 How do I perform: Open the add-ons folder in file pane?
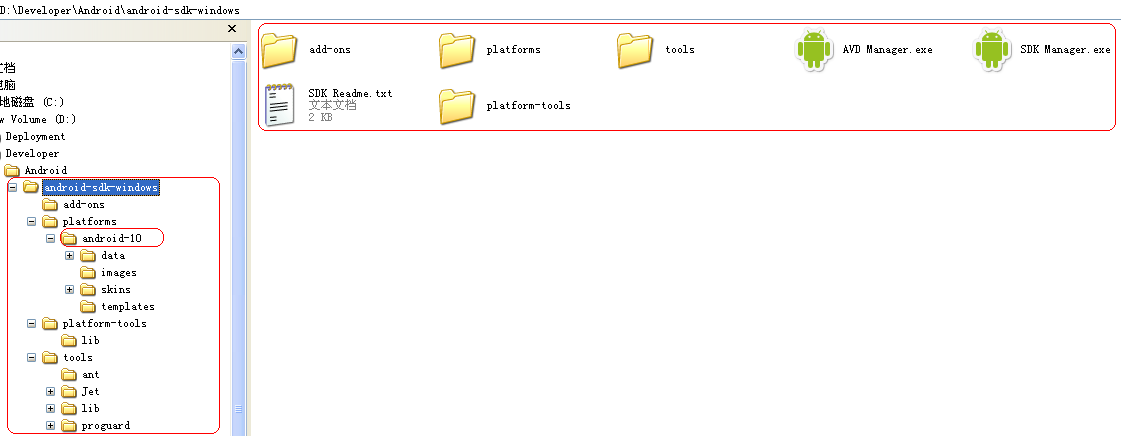coord(280,50)
